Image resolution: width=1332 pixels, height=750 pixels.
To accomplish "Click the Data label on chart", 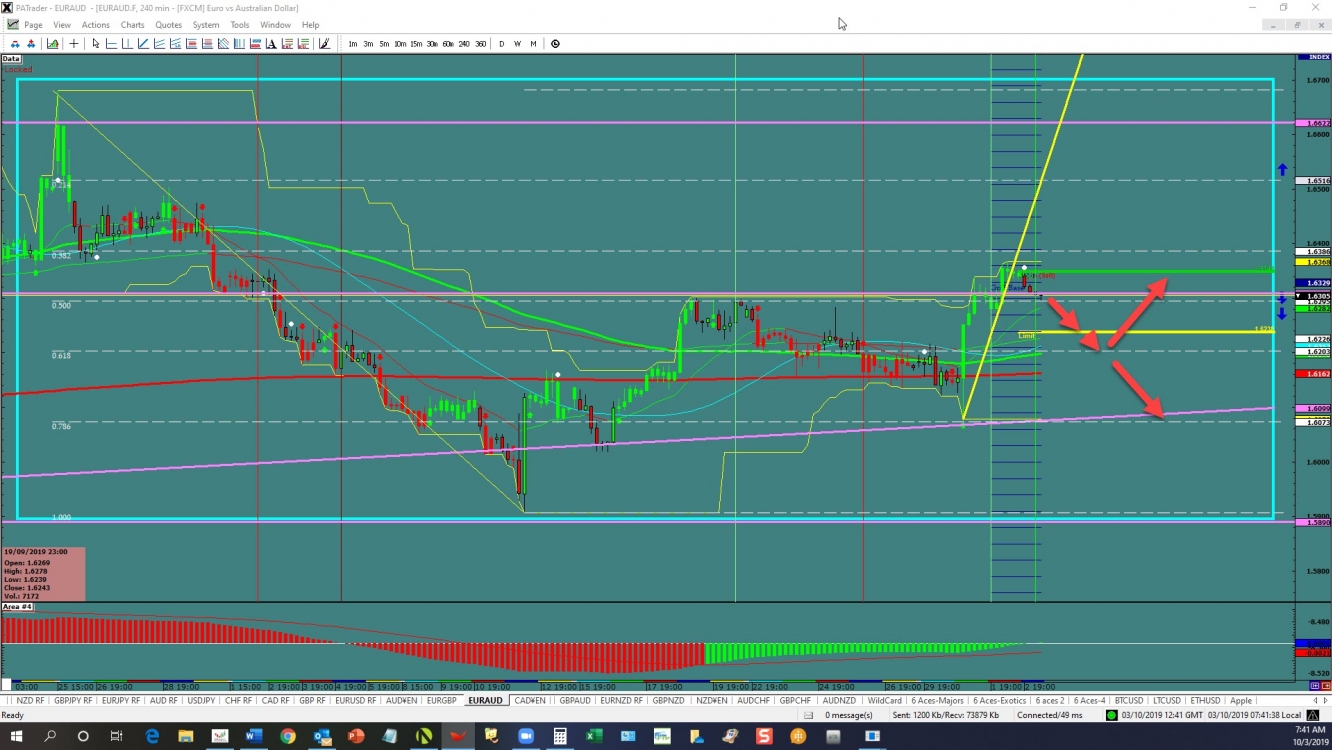I will (11, 59).
